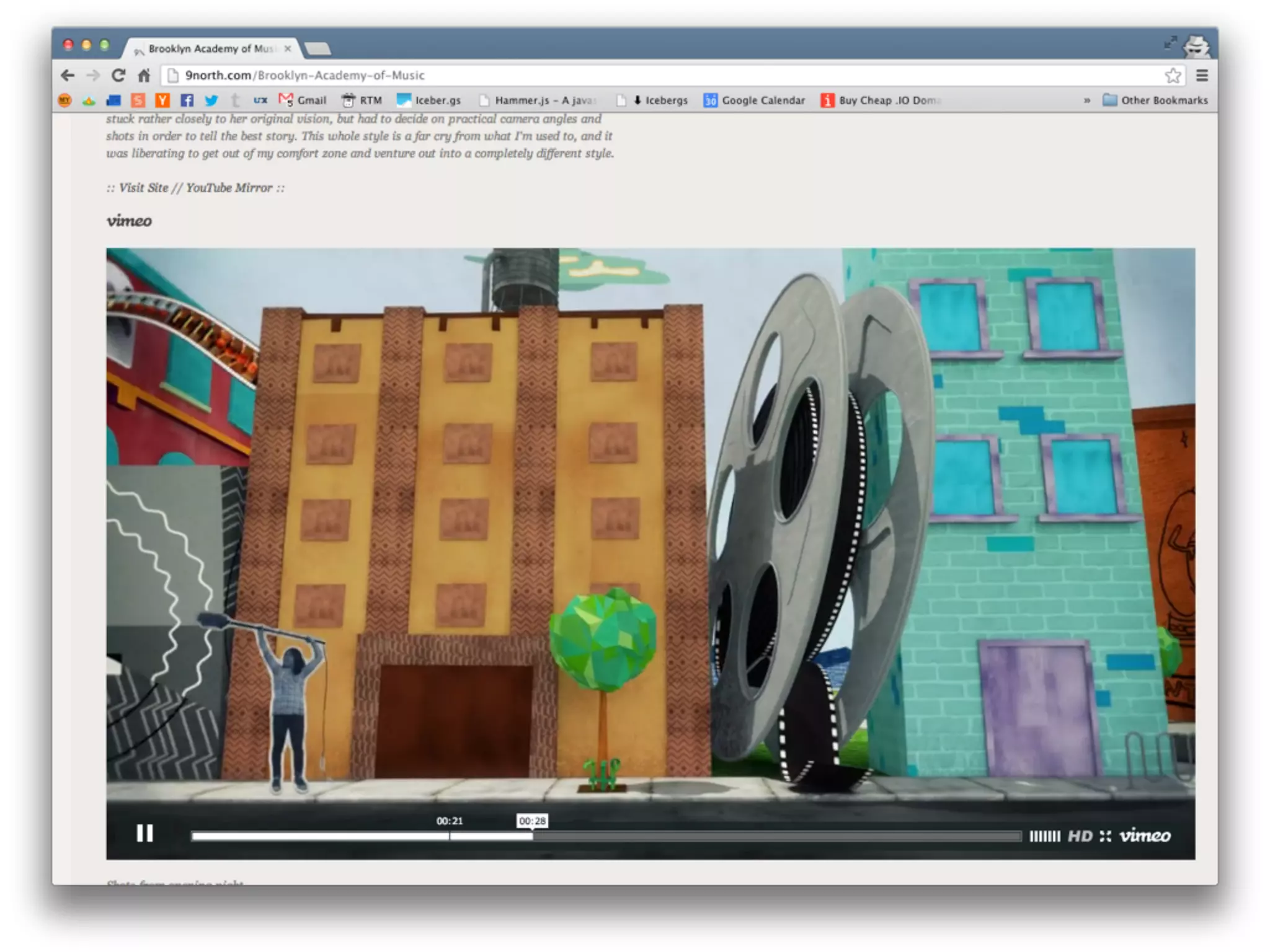Viewport: 1270px width, 952px height.
Task: Enter fullscreen mode on Vimeo player
Action: [1105, 836]
